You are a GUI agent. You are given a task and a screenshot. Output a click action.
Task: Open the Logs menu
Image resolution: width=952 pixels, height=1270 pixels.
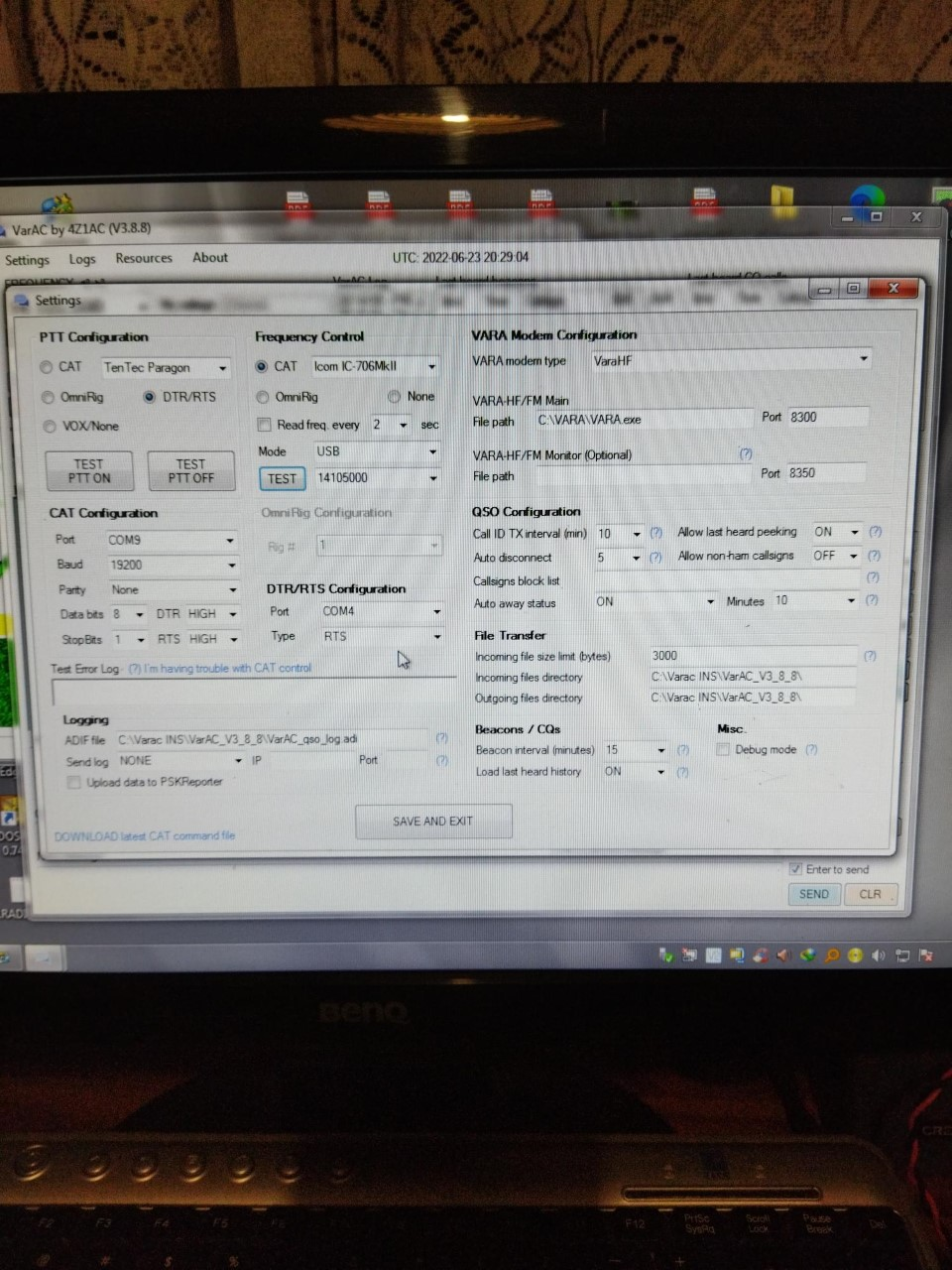point(82,259)
